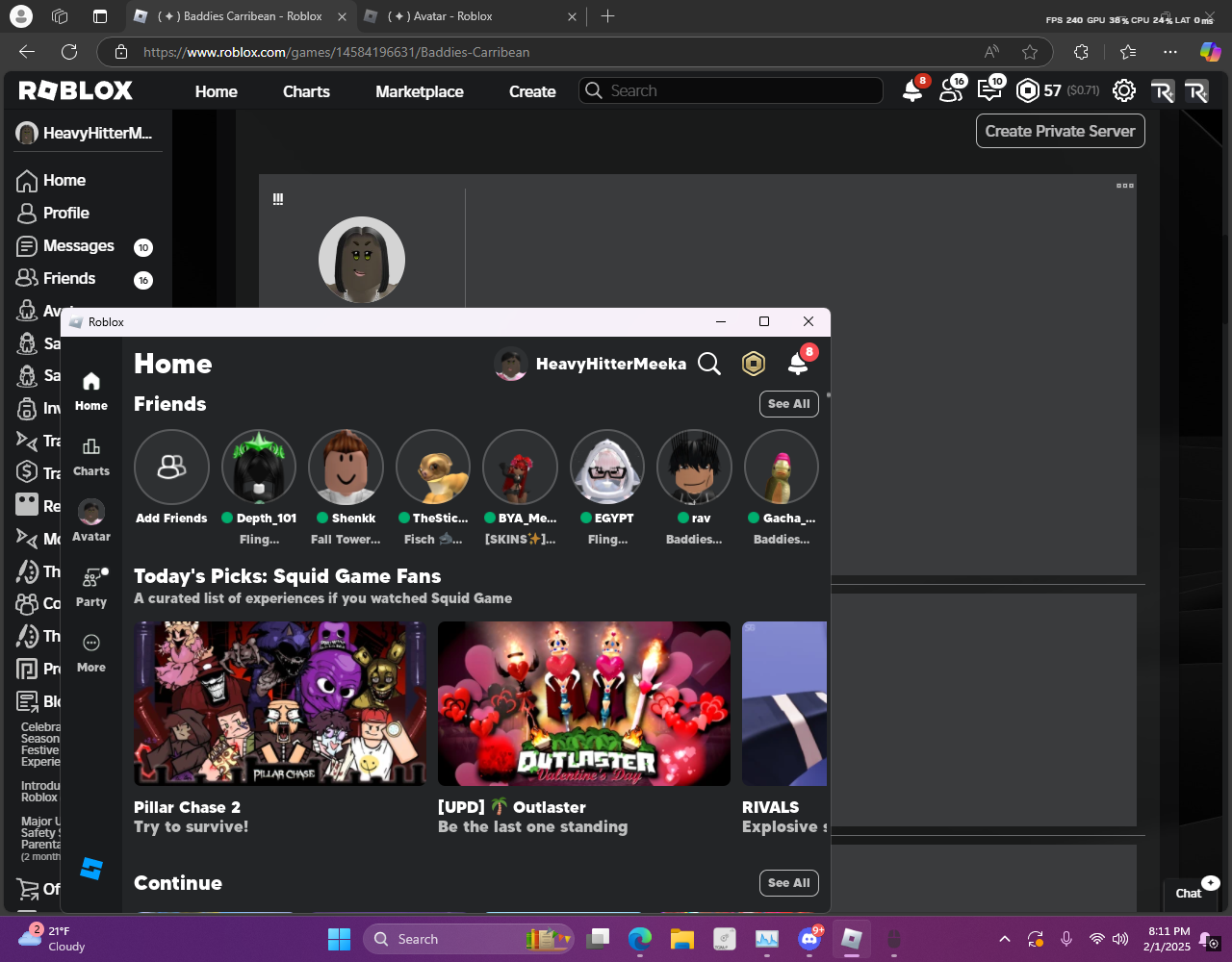
Task: Open the weather widget showing 21°F Cloudy
Action: (x=52, y=938)
